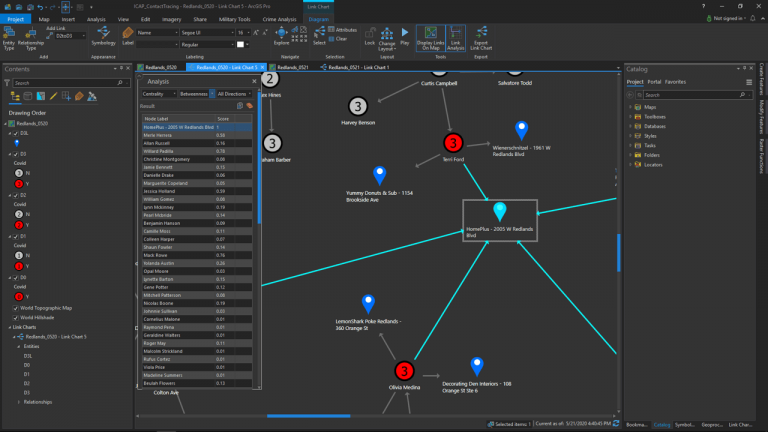Click the Export Link Chart icon
Viewport: 768px width, 432px height.
pyautogui.click(x=481, y=38)
